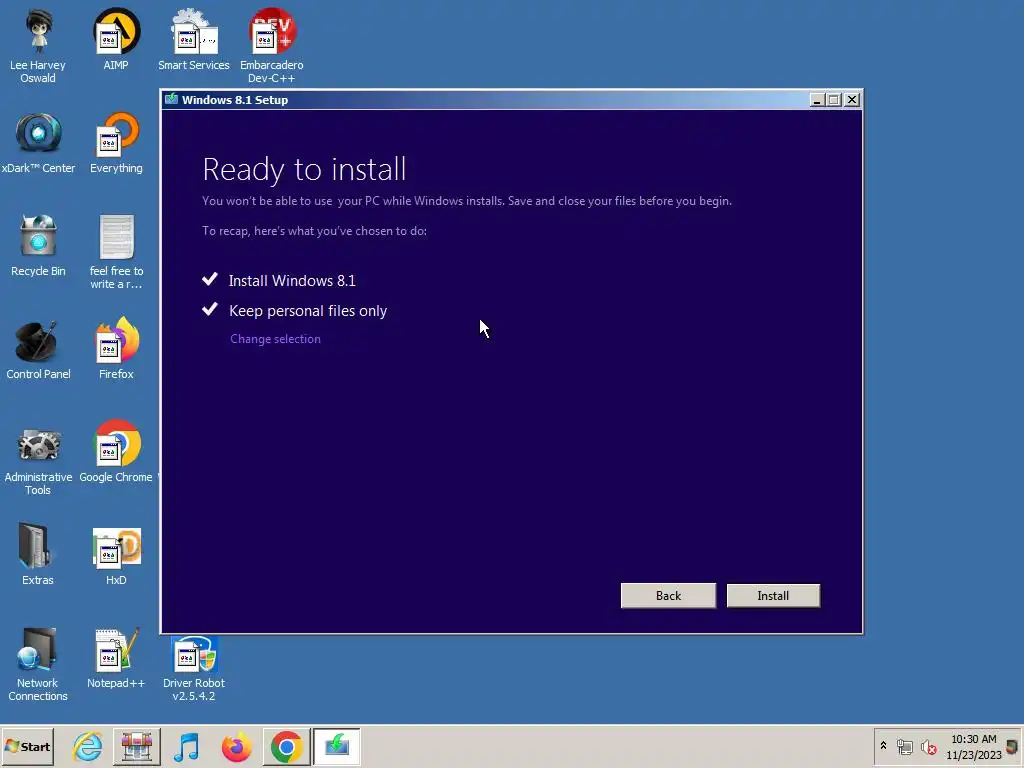Open the Start menu
Screen dimensions: 1024x768
pyautogui.click(x=27, y=746)
